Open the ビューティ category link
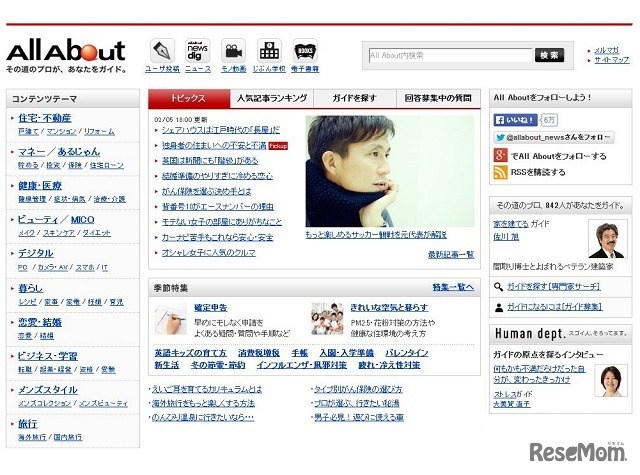 38,220
